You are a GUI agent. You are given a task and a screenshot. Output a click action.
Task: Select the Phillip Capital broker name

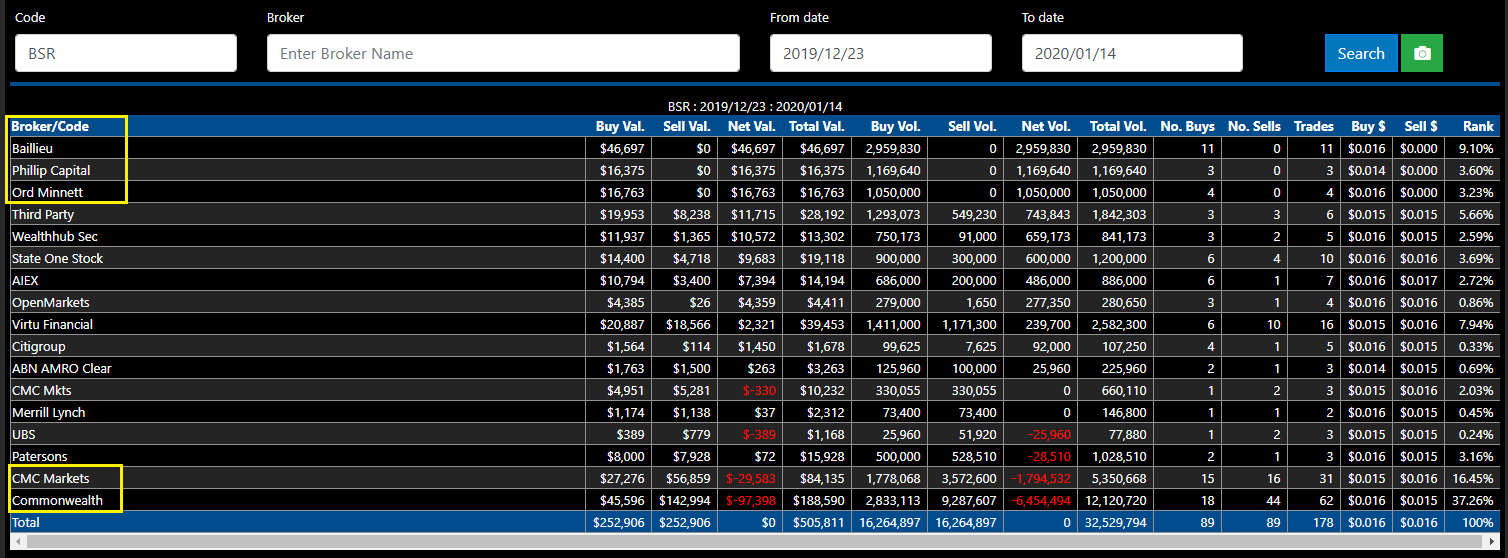51,170
